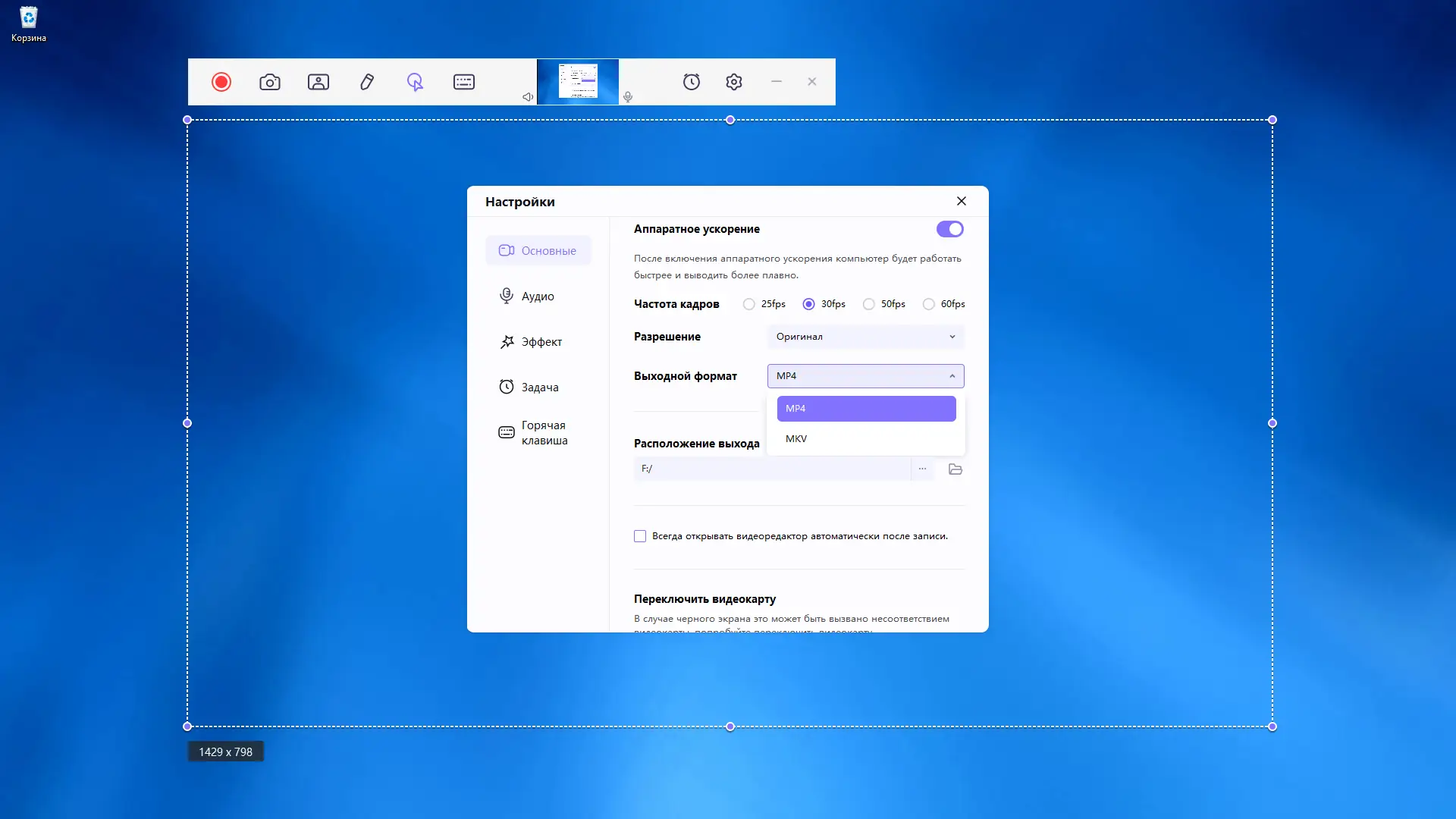Click the camera screenshot icon
1456x819 pixels.
point(270,82)
